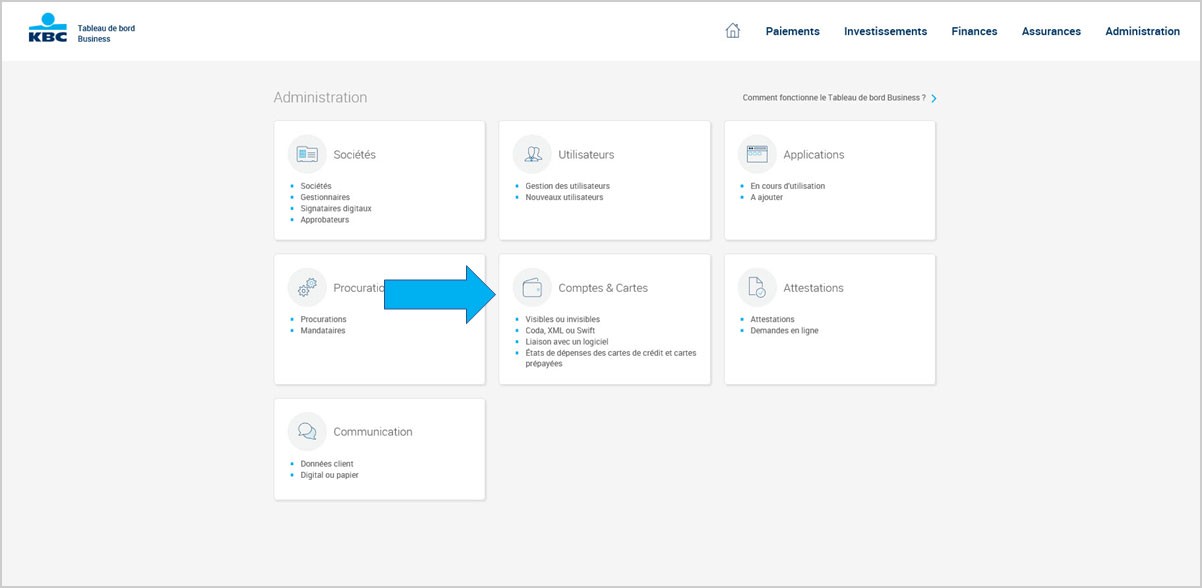Select Coda, XML ou Swift link
Viewport: 1202px width, 588px height.
click(560, 330)
